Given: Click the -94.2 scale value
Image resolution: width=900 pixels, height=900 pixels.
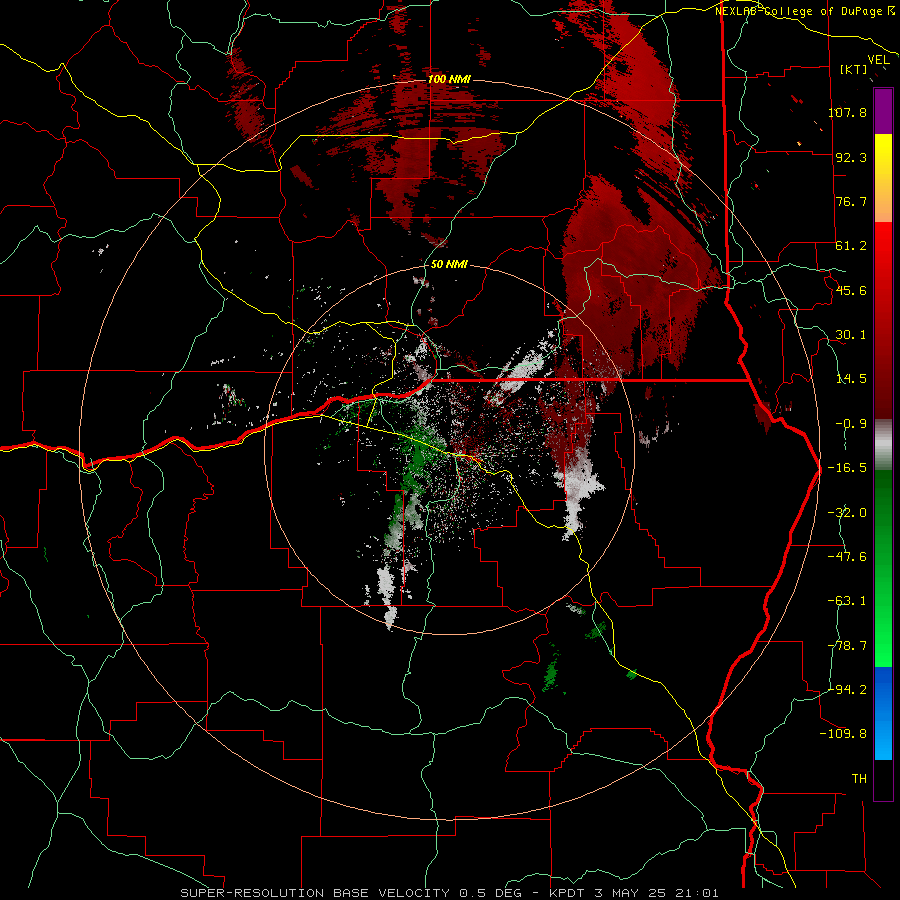Looking at the screenshot, I should (847, 689).
